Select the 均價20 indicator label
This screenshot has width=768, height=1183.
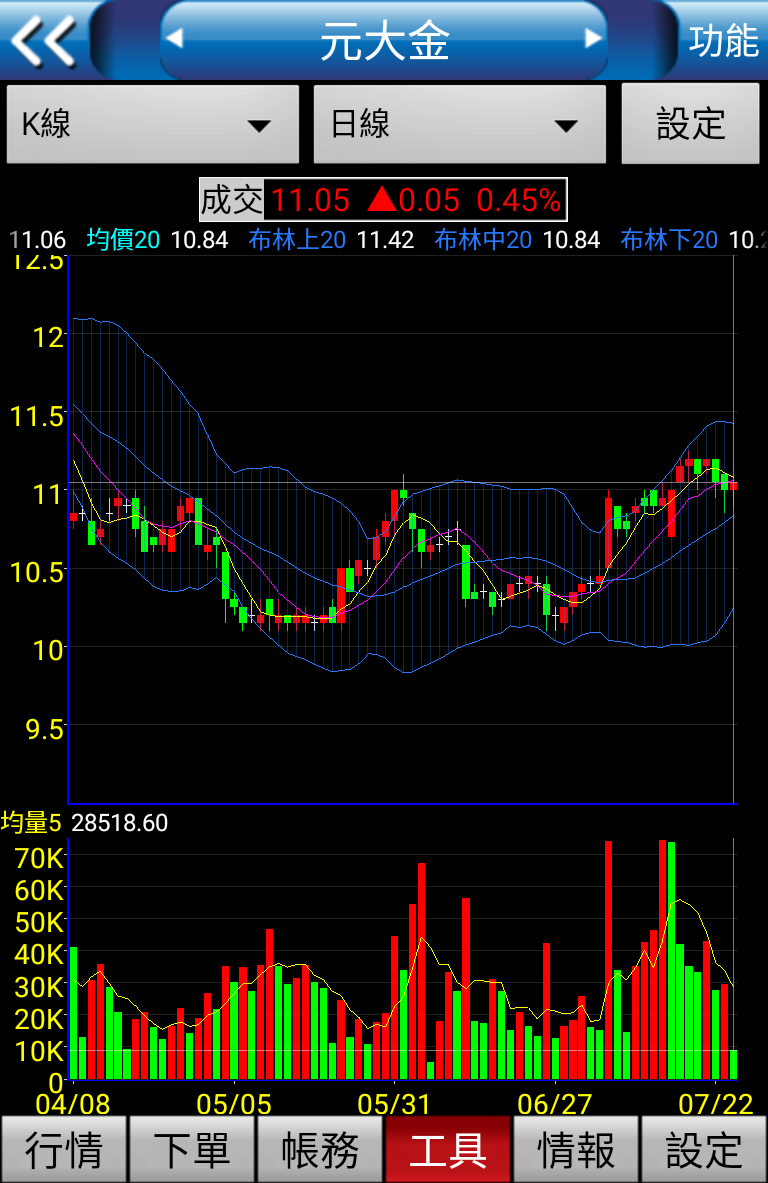[123, 240]
